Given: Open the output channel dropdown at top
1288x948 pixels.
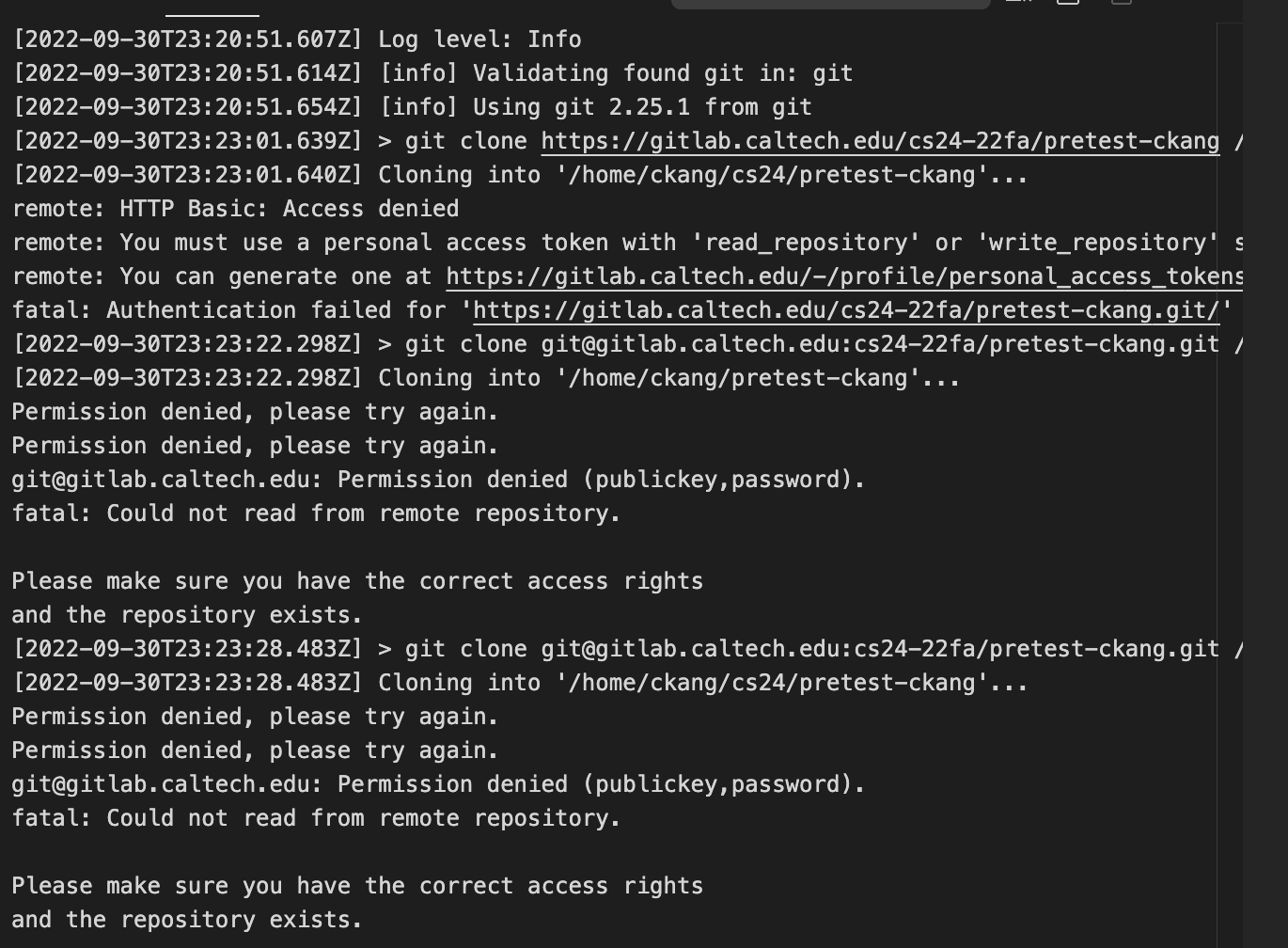Looking at the screenshot, I should [x=830, y=3].
